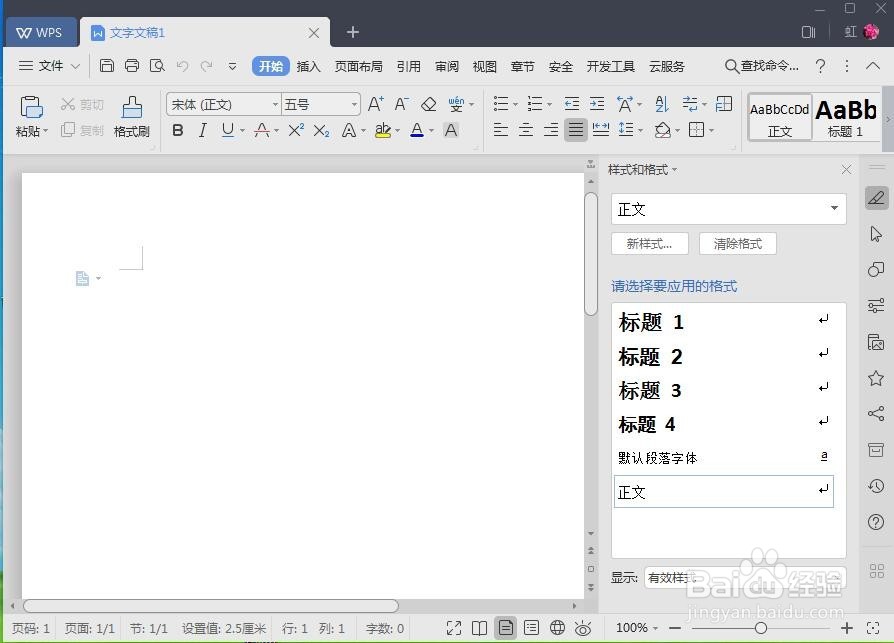The height and width of the screenshot is (643, 894).
Task: Apply superscript X² formatting
Action: (296, 131)
